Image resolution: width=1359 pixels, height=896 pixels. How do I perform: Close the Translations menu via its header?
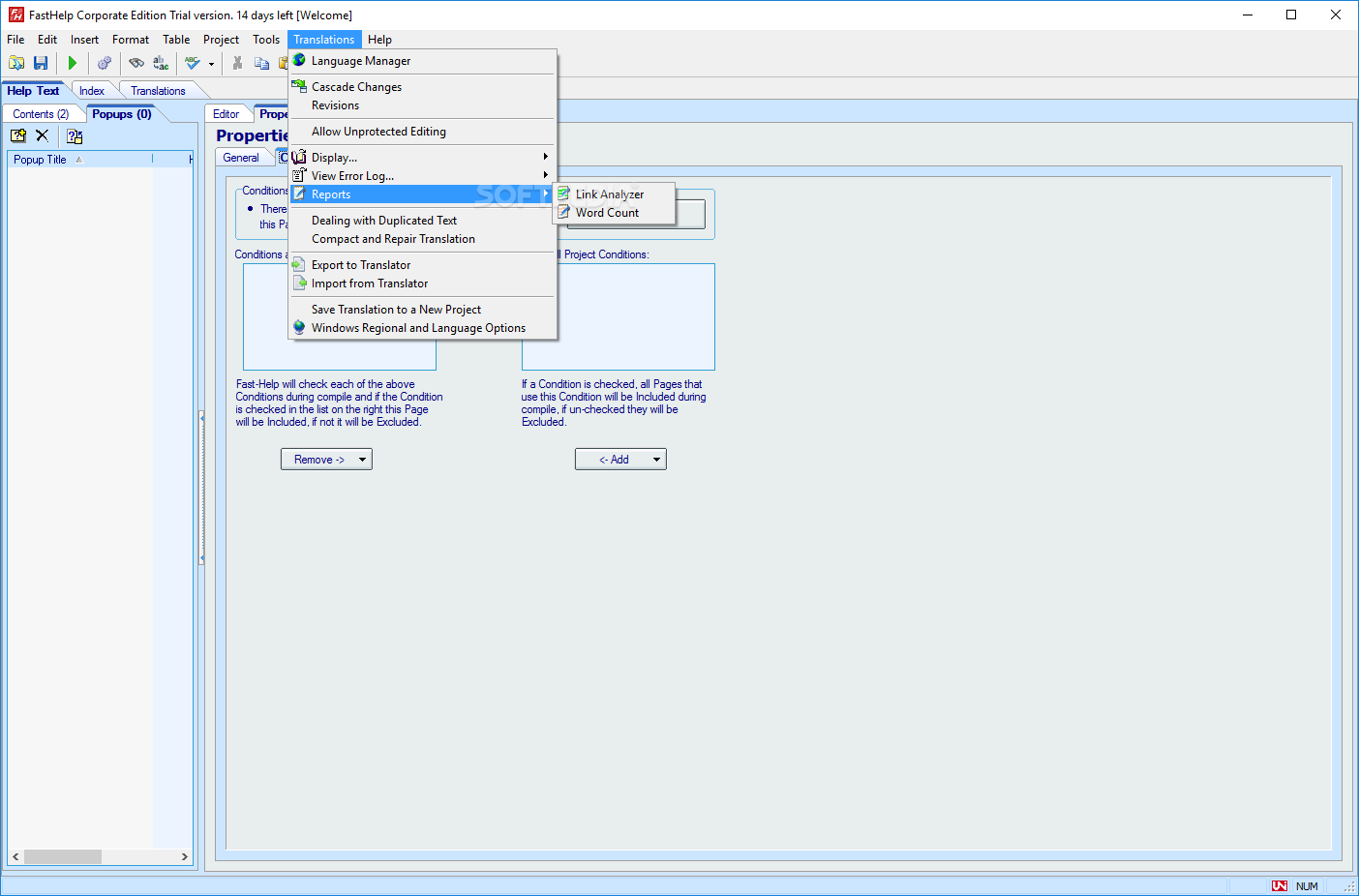click(324, 40)
